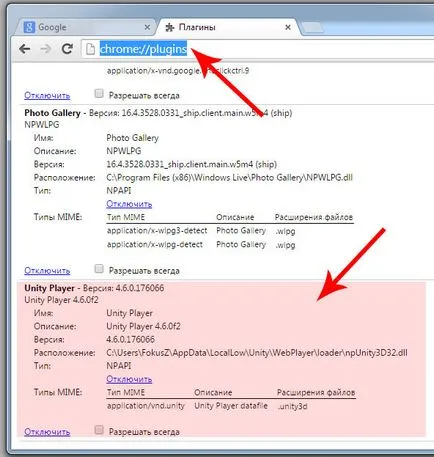Select the Плагины tab

tap(228, 27)
